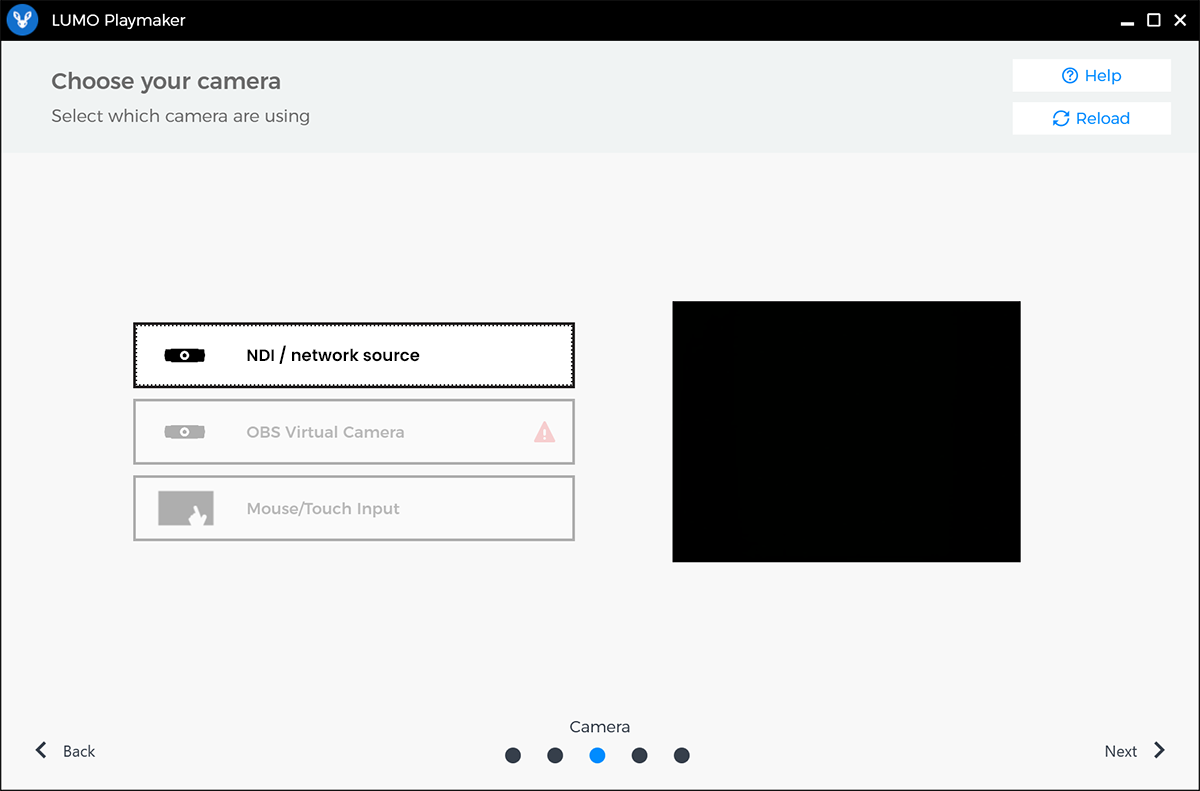
Task: Click the NDI network camera icon
Action: pyautogui.click(x=185, y=356)
